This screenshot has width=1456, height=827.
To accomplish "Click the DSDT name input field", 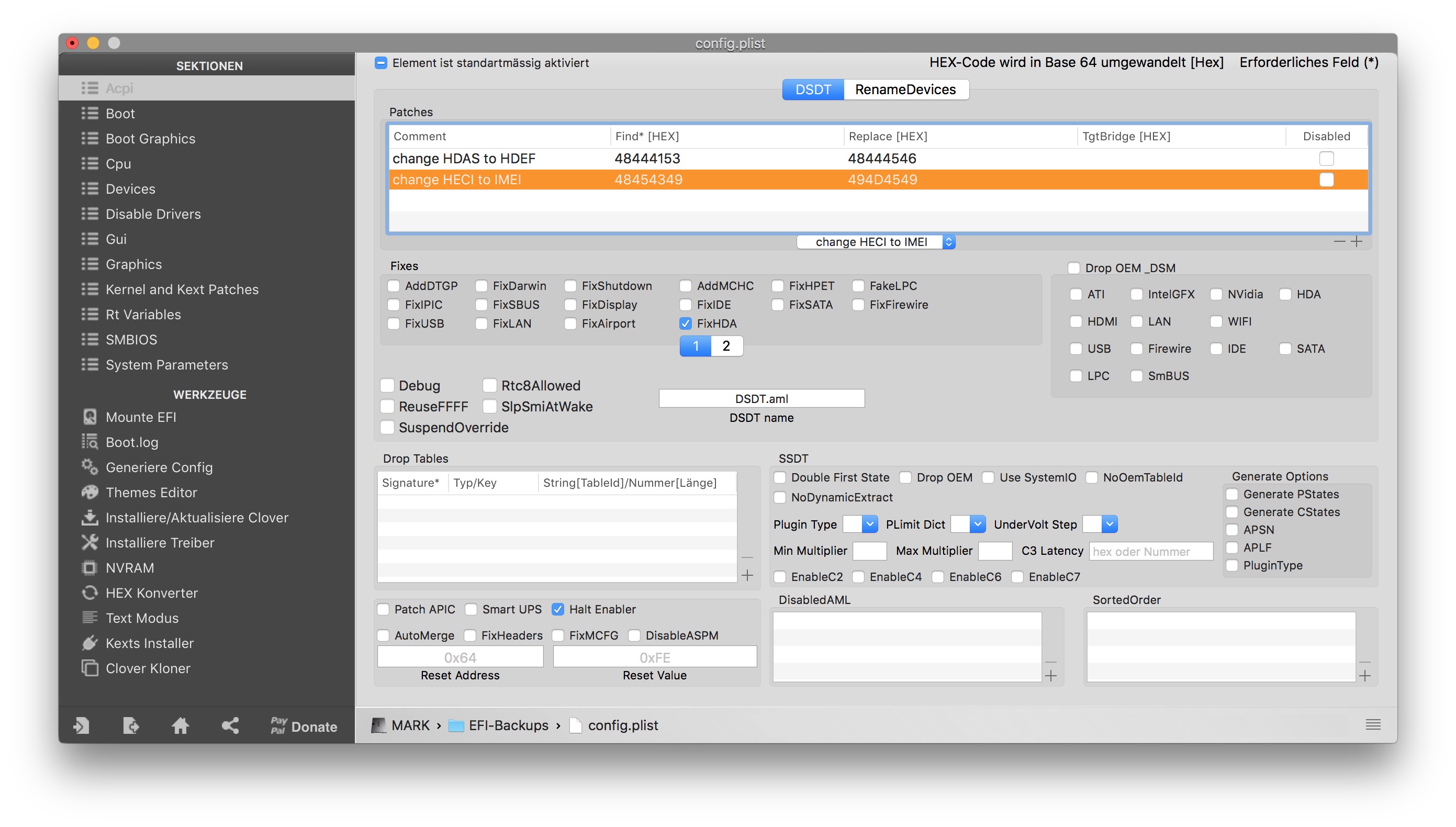I will (761, 399).
